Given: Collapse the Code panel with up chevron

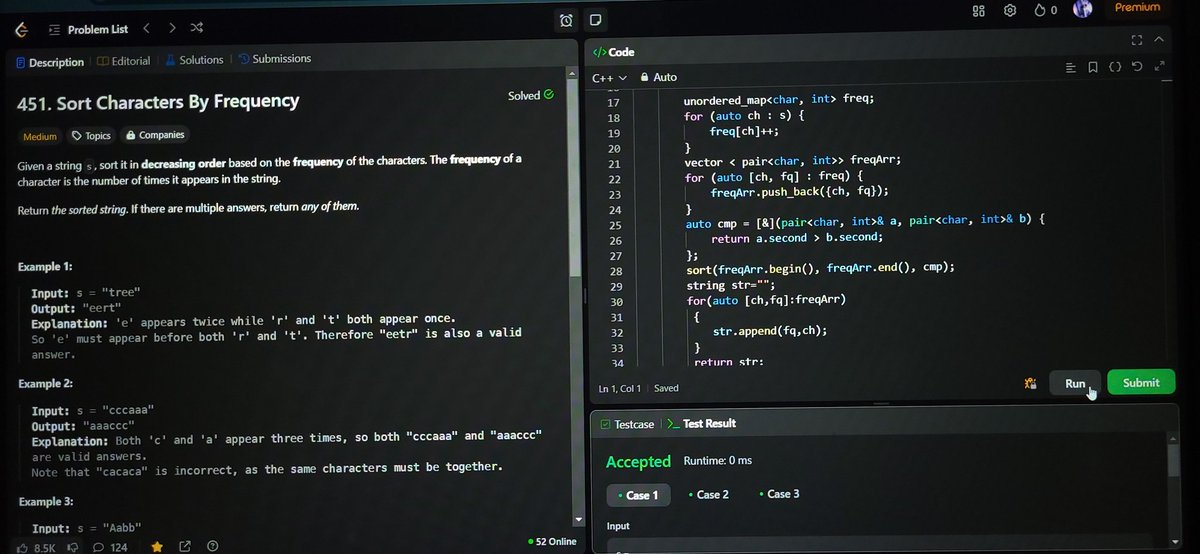Looking at the screenshot, I should coord(1159,40).
